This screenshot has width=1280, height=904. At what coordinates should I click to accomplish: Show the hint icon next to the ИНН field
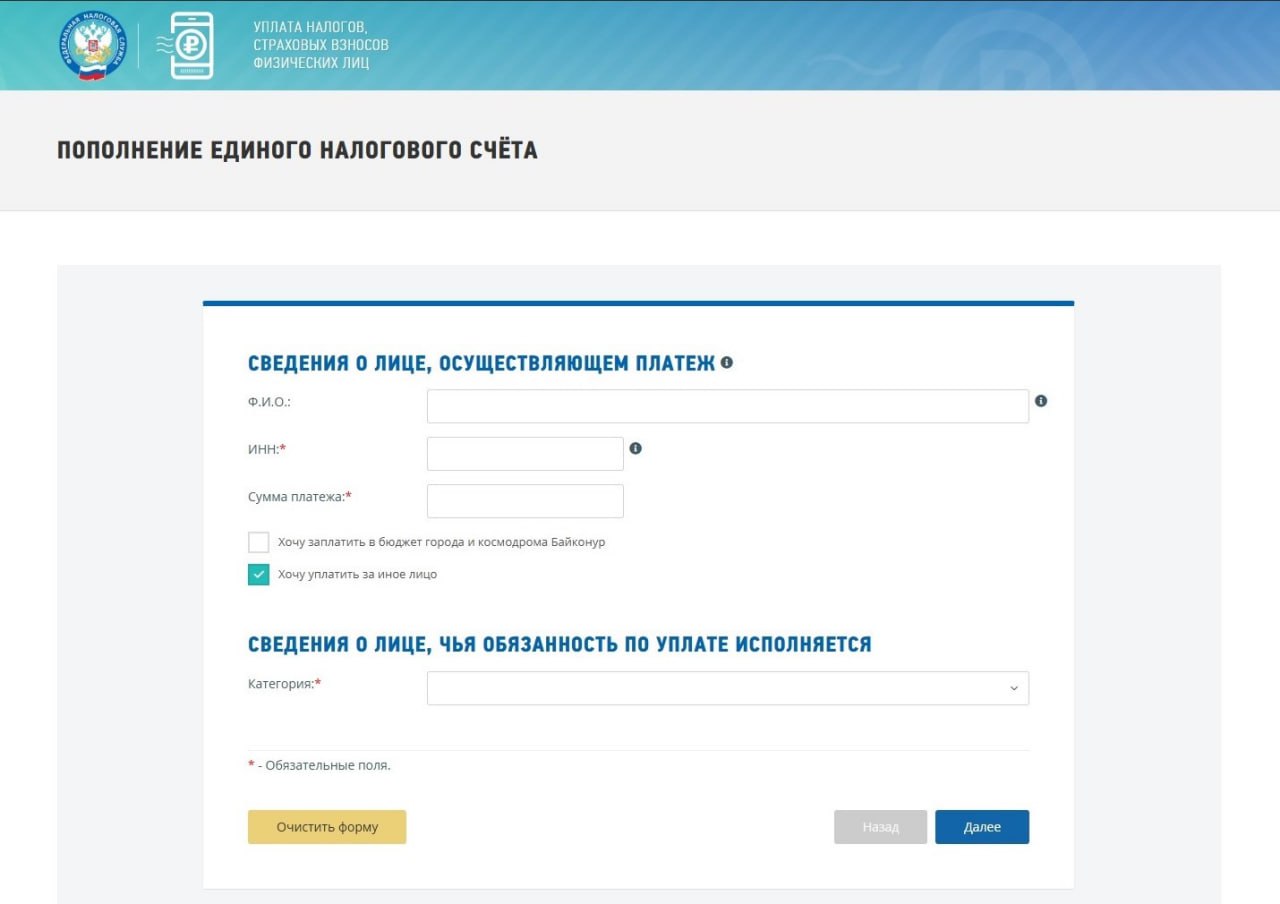pyautogui.click(x=635, y=449)
